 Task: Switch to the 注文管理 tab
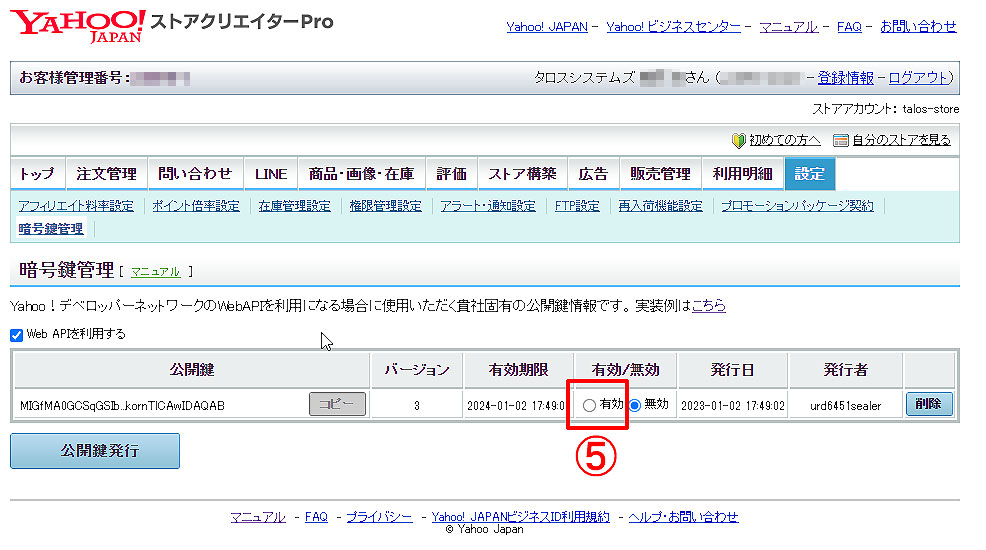[106, 174]
